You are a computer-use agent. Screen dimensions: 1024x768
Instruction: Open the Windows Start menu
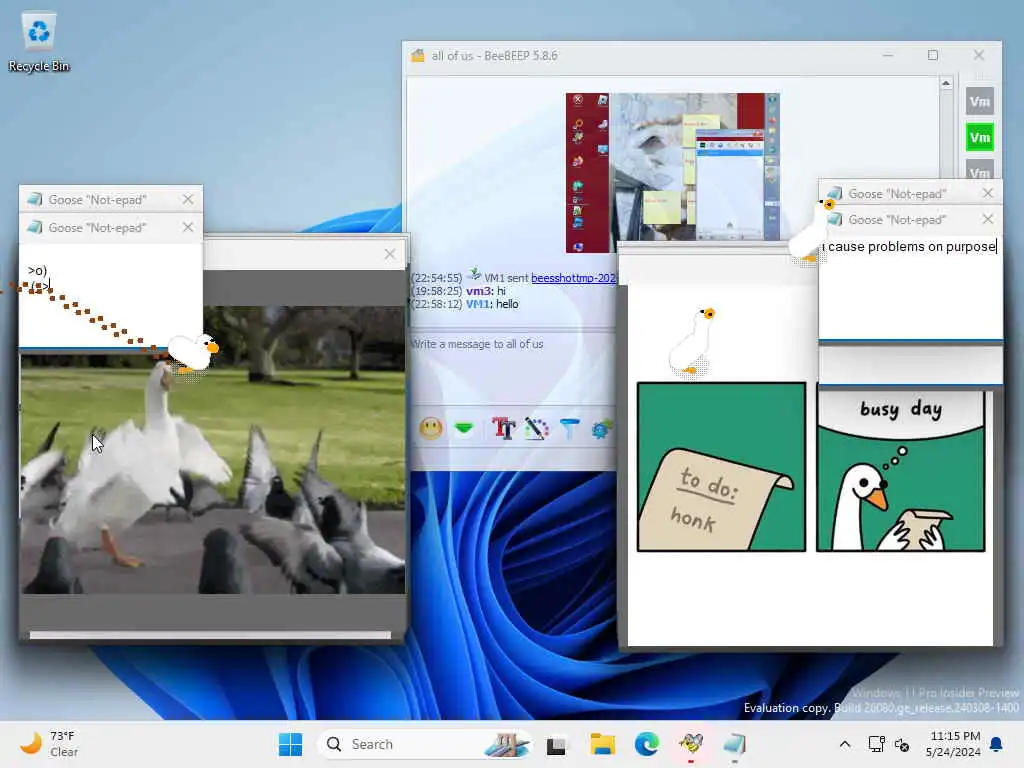[291, 744]
